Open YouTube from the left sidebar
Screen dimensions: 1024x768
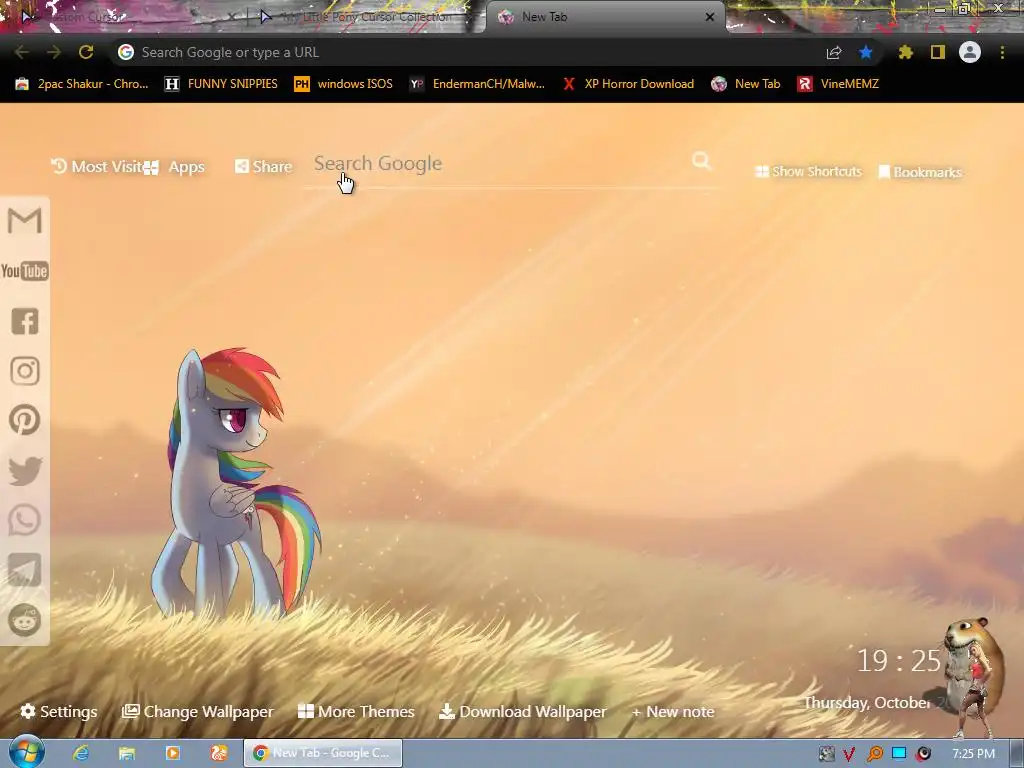[x=25, y=271]
